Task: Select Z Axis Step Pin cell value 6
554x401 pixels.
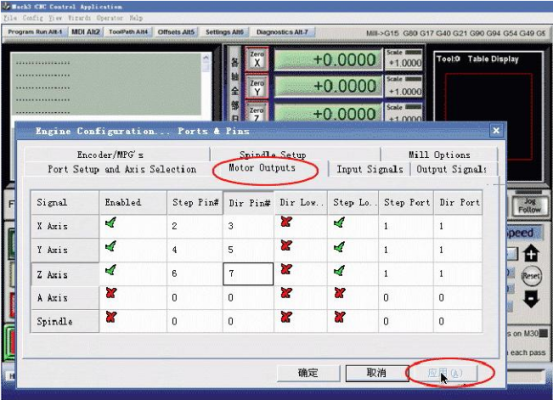Action: pyautogui.click(x=195, y=273)
